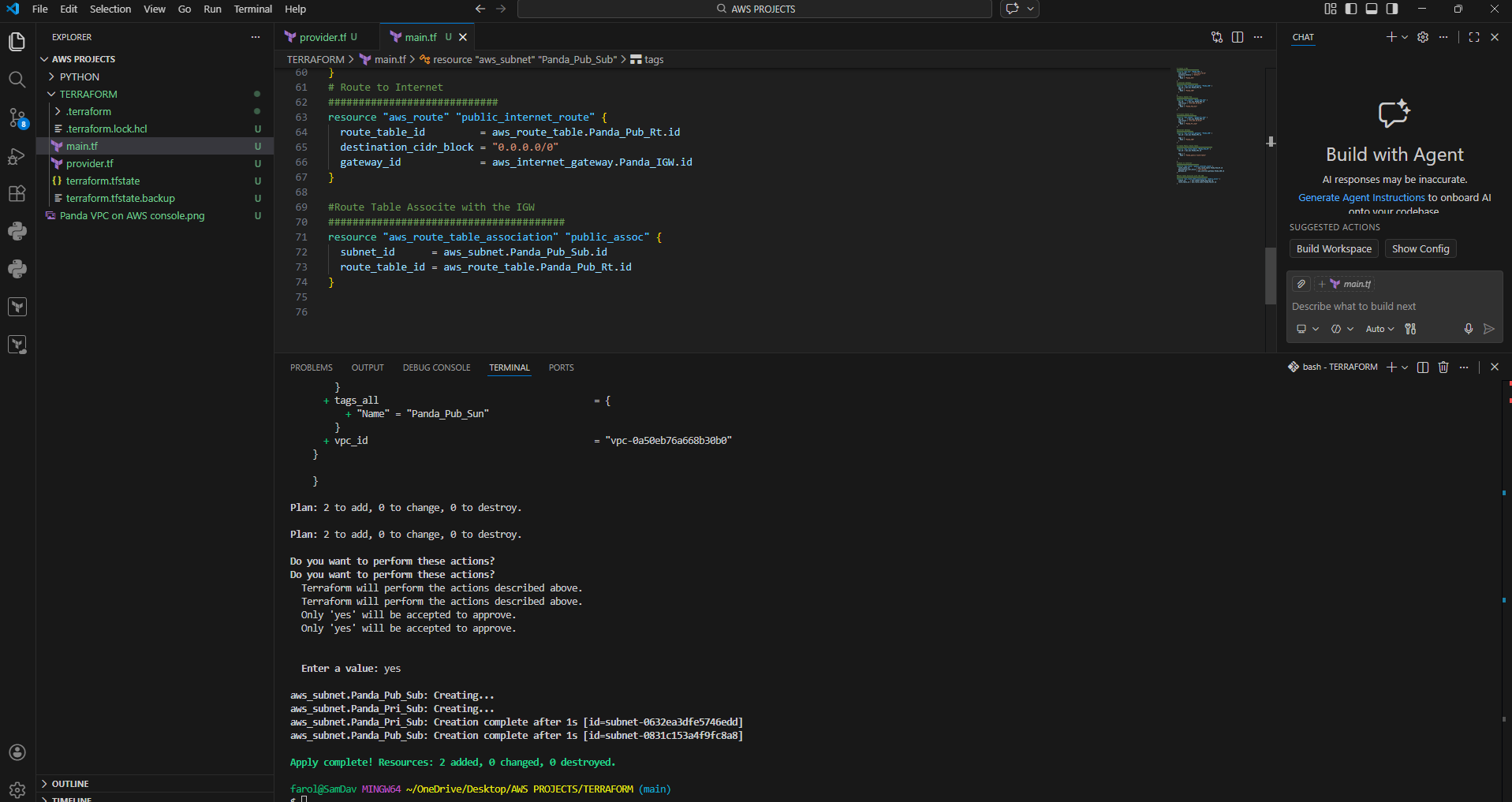
Task: Switch to the PROBLEMS panel tab
Action: pyautogui.click(x=311, y=367)
